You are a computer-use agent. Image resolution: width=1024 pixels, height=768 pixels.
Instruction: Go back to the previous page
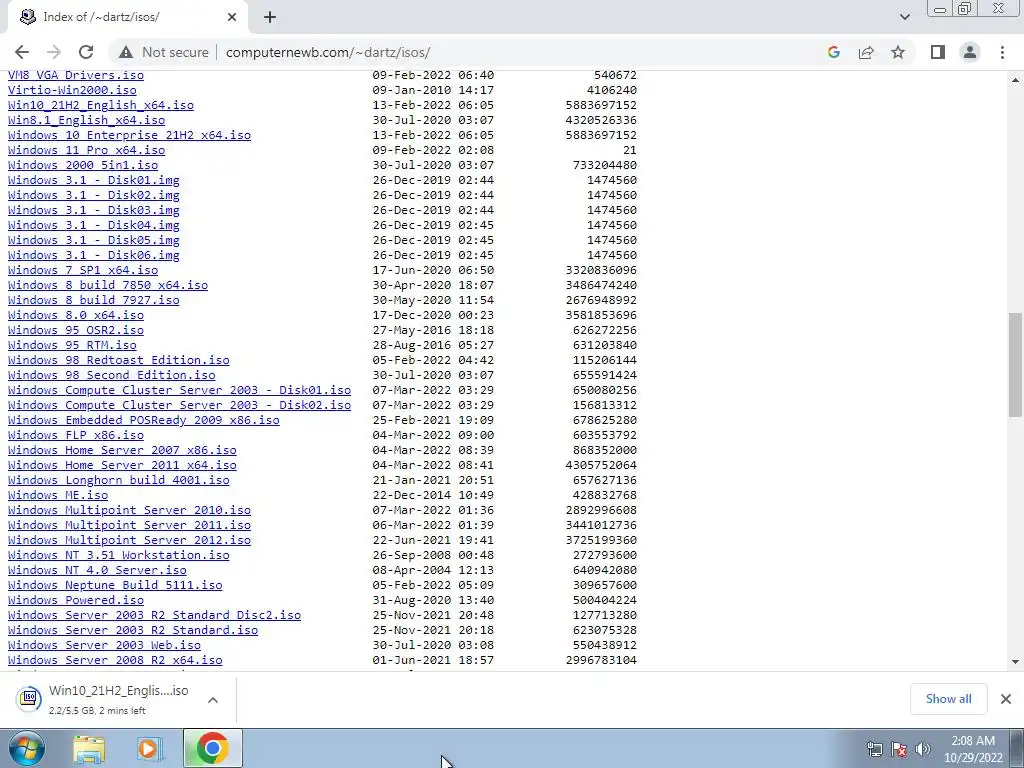[22, 52]
